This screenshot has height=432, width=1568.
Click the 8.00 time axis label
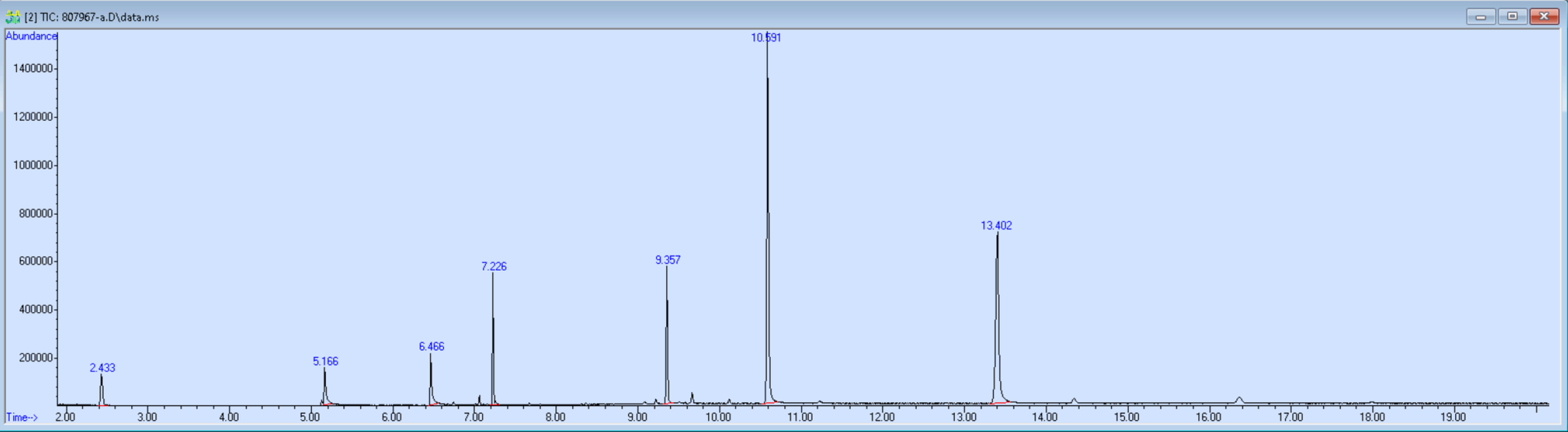pyautogui.click(x=555, y=418)
